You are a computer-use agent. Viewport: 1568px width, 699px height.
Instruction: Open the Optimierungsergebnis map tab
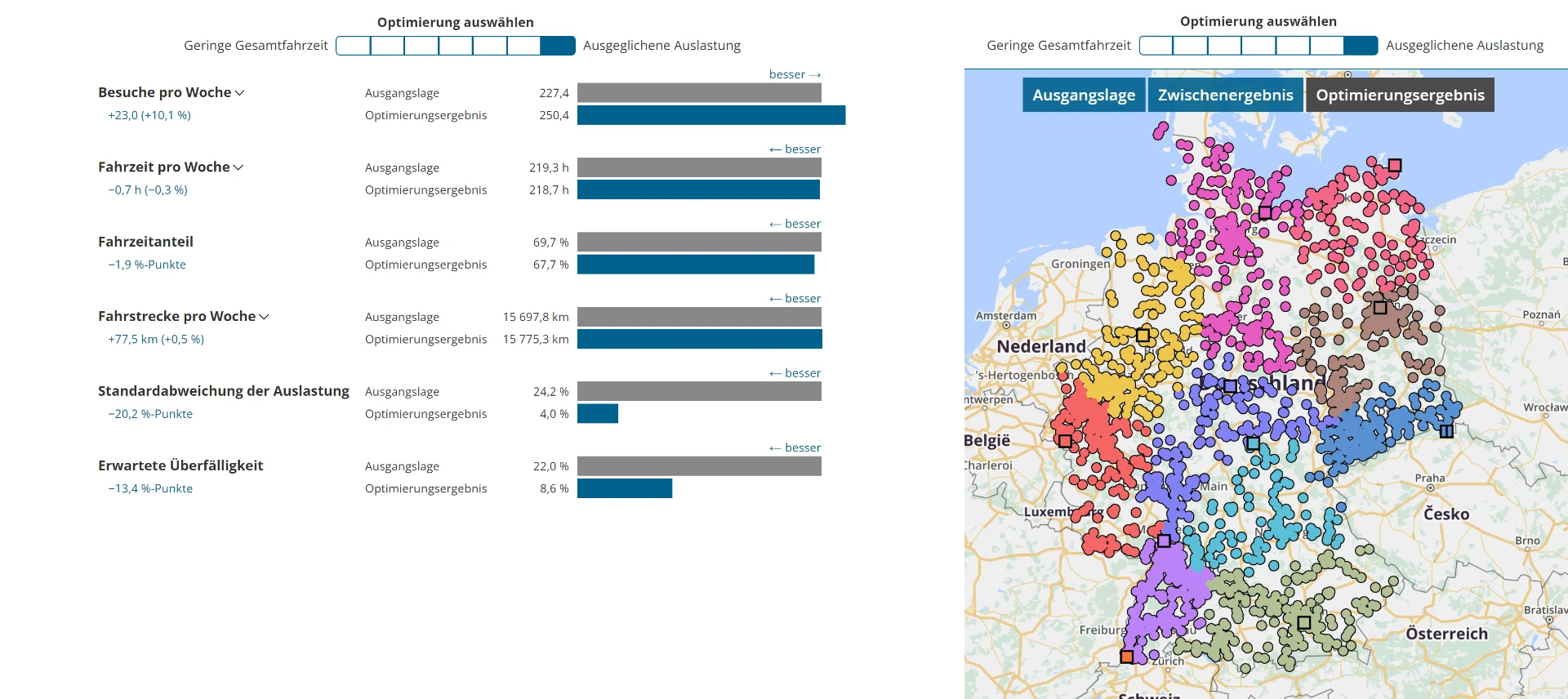(x=1400, y=95)
